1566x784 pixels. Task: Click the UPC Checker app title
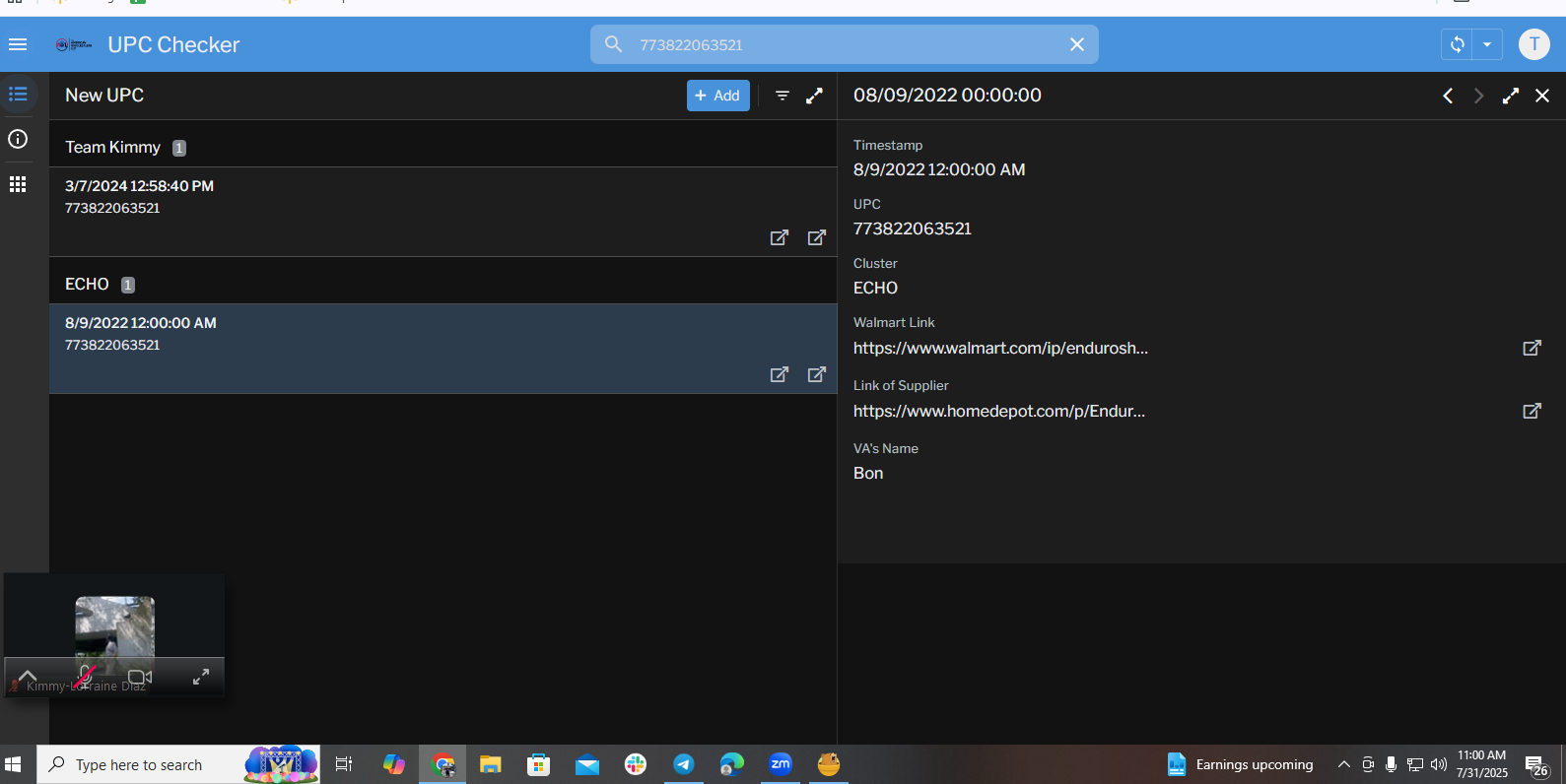click(173, 44)
